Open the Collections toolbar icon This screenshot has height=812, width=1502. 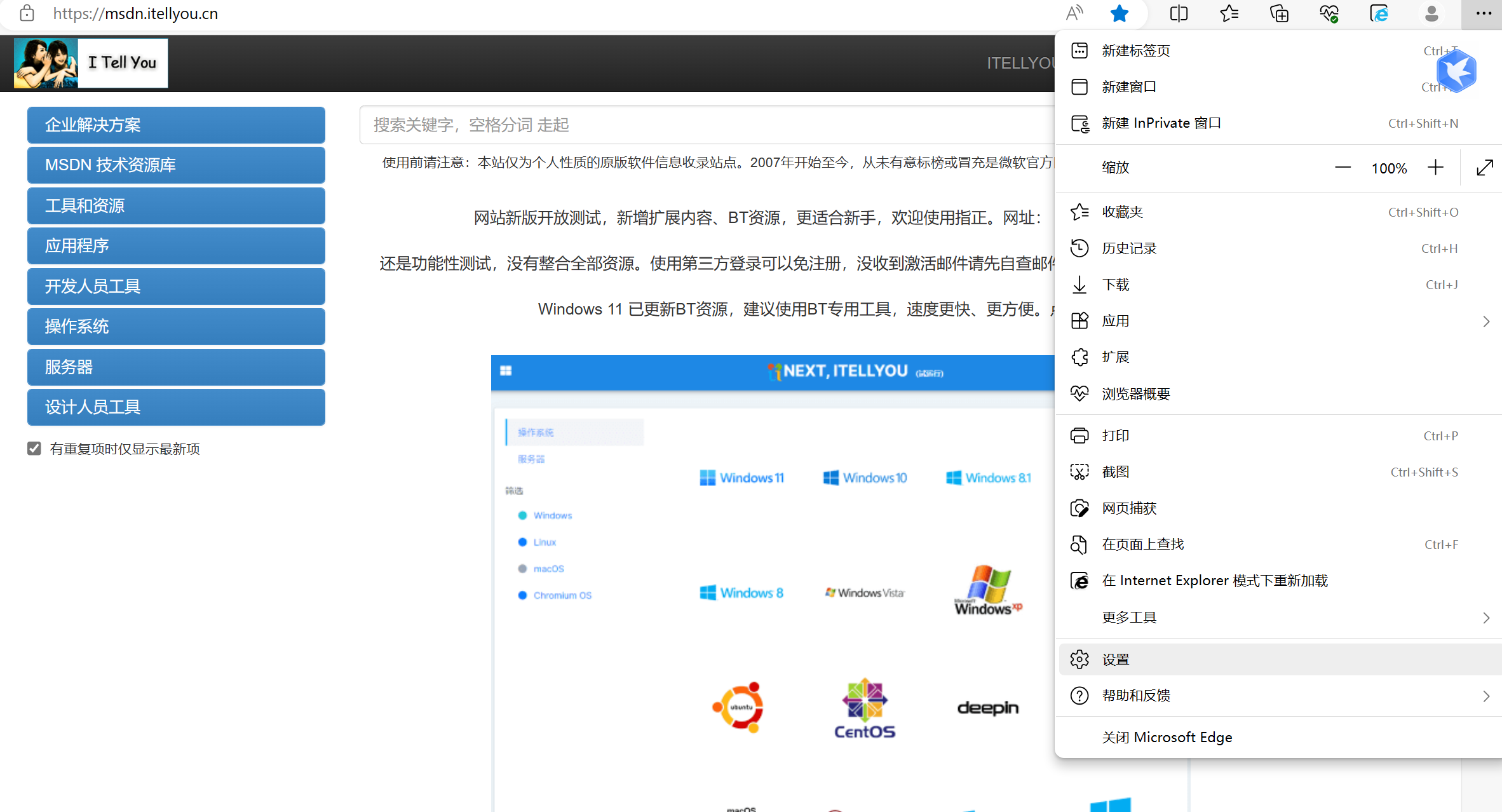coord(1279,13)
